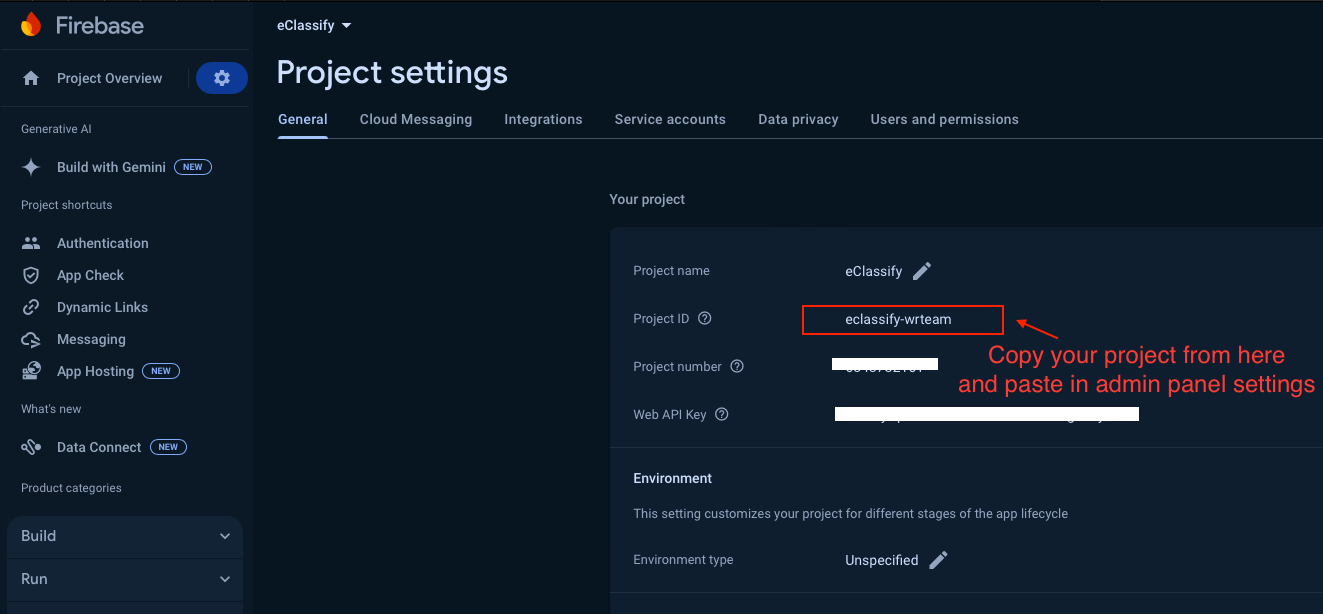This screenshot has width=1323, height=614.
Task: Edit Environment type with pencil icon
Action: click(938, 560)
